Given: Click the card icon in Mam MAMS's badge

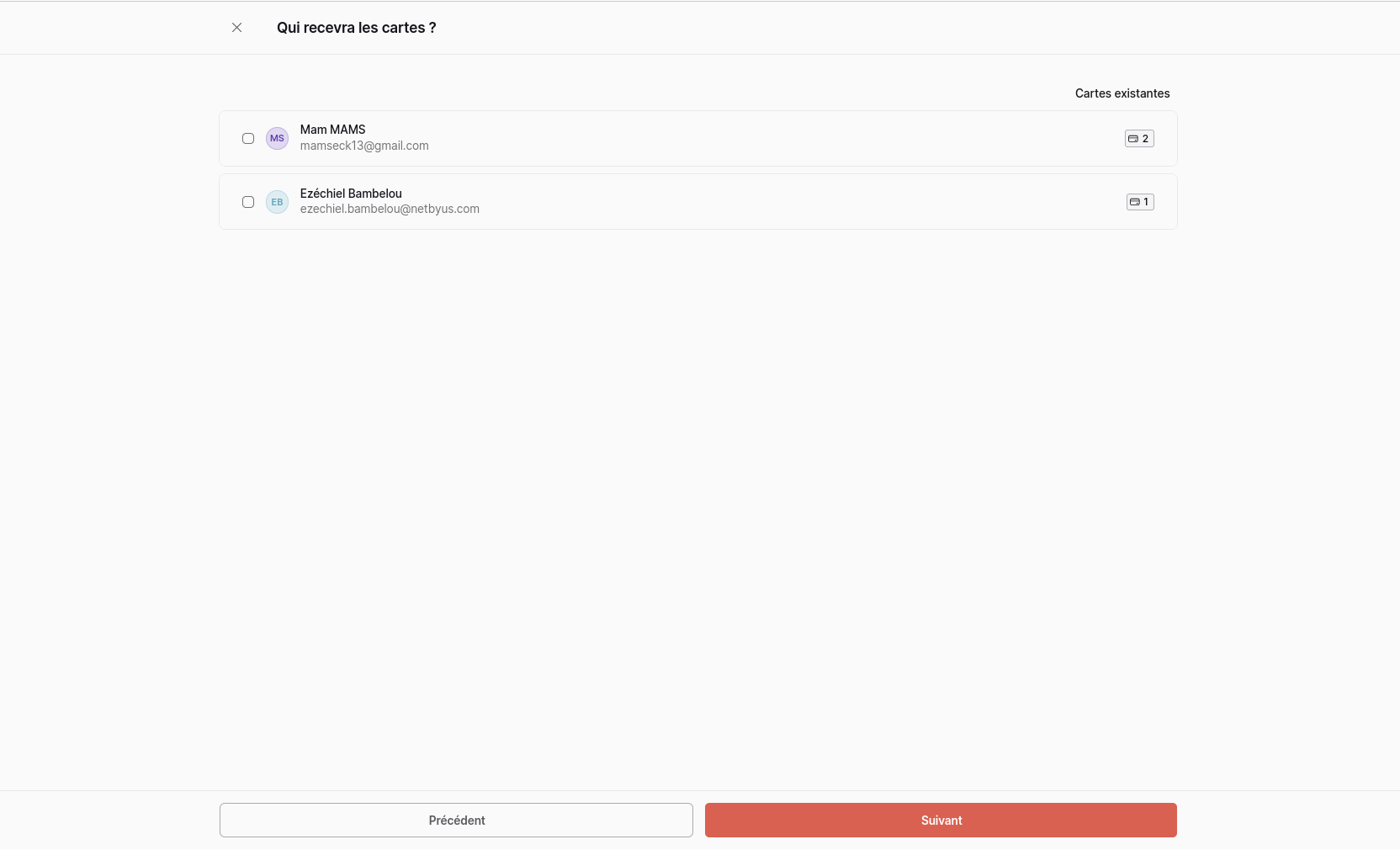Looking at the screenshot, I should (1133, 139).
